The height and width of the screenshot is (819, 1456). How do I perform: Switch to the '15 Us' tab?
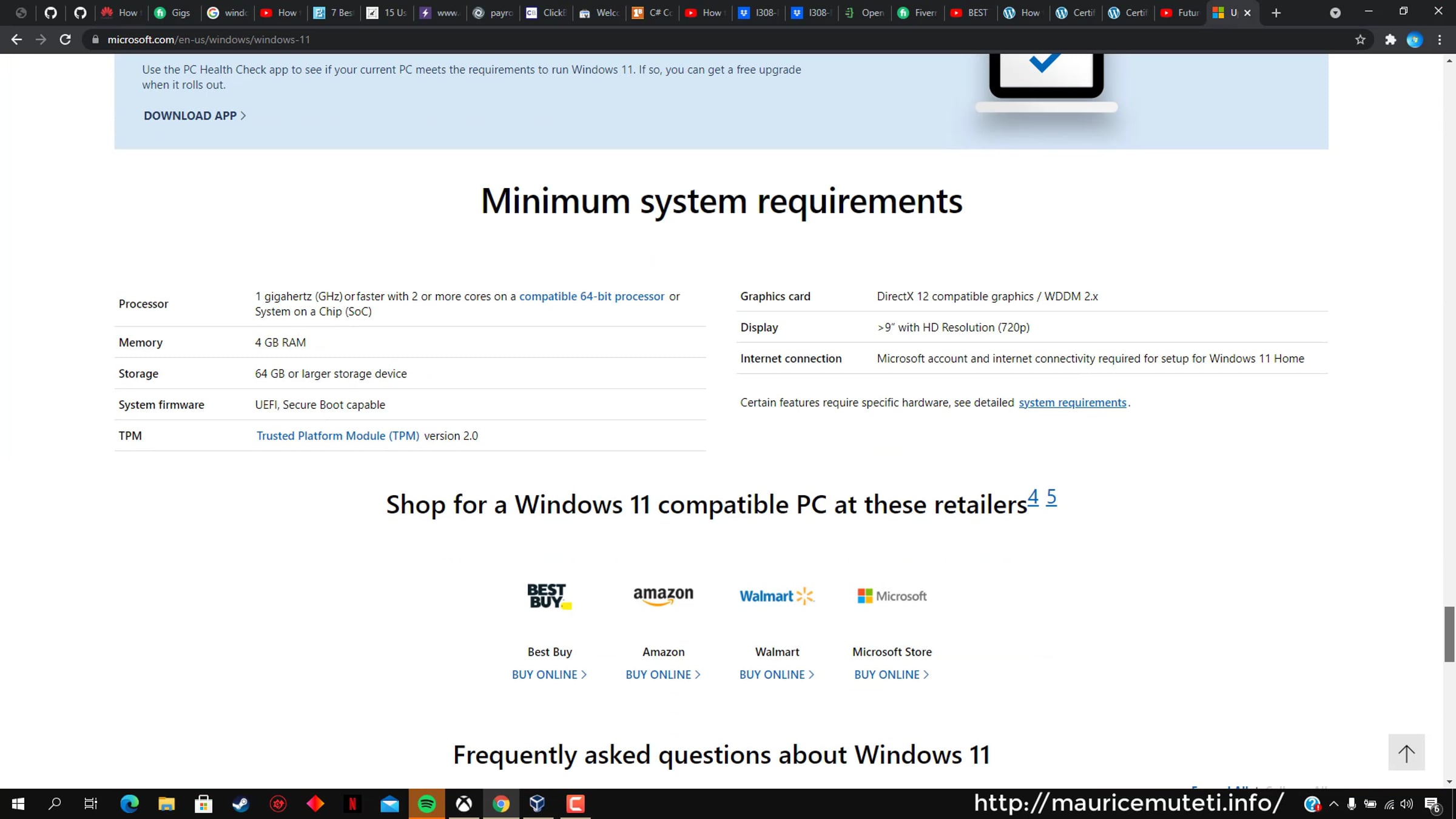pos(387,13)
